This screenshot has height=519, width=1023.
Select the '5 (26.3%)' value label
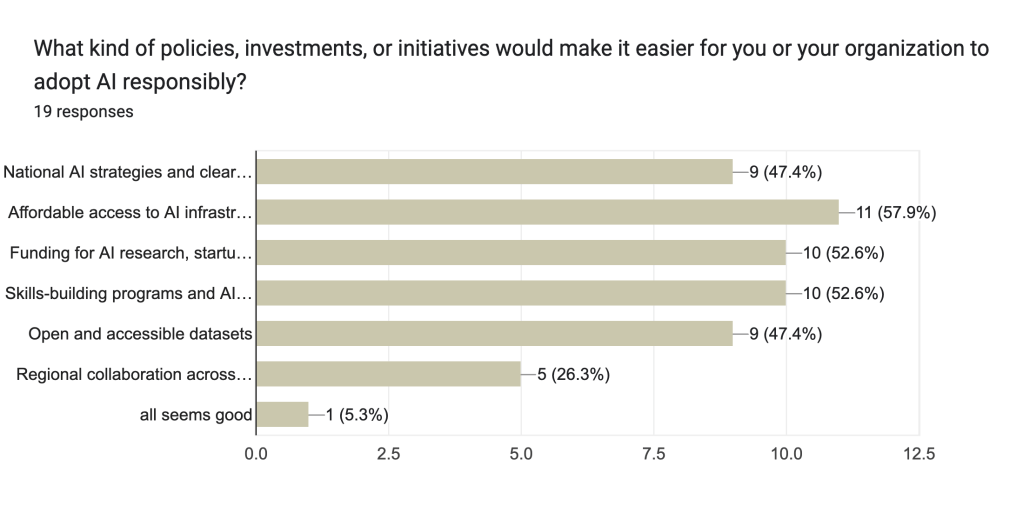[566, 375]
